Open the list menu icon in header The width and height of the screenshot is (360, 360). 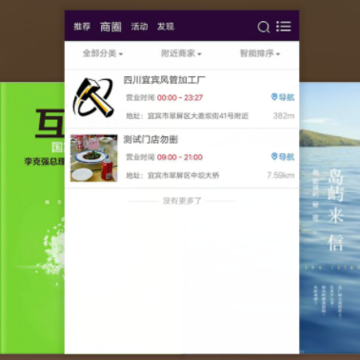[284, 27]
